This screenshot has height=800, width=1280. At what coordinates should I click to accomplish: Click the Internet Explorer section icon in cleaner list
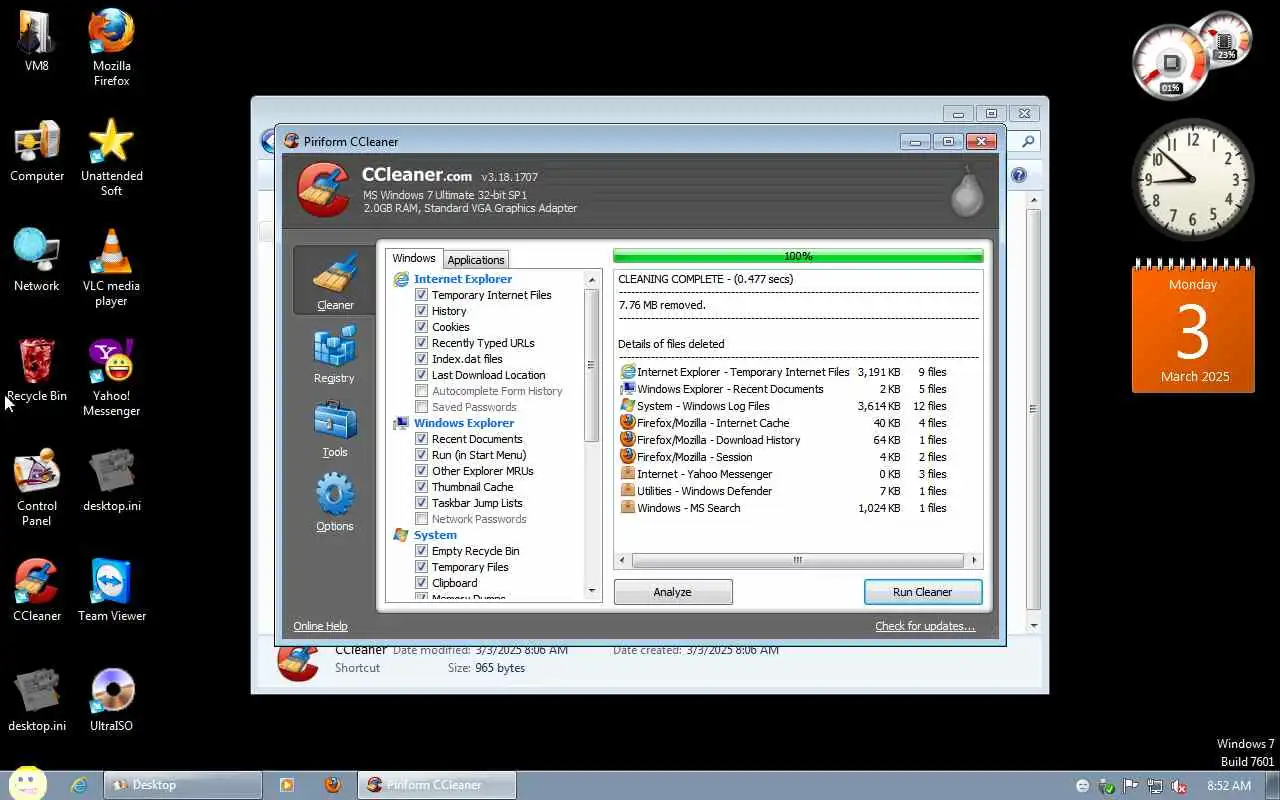point(402,279)
